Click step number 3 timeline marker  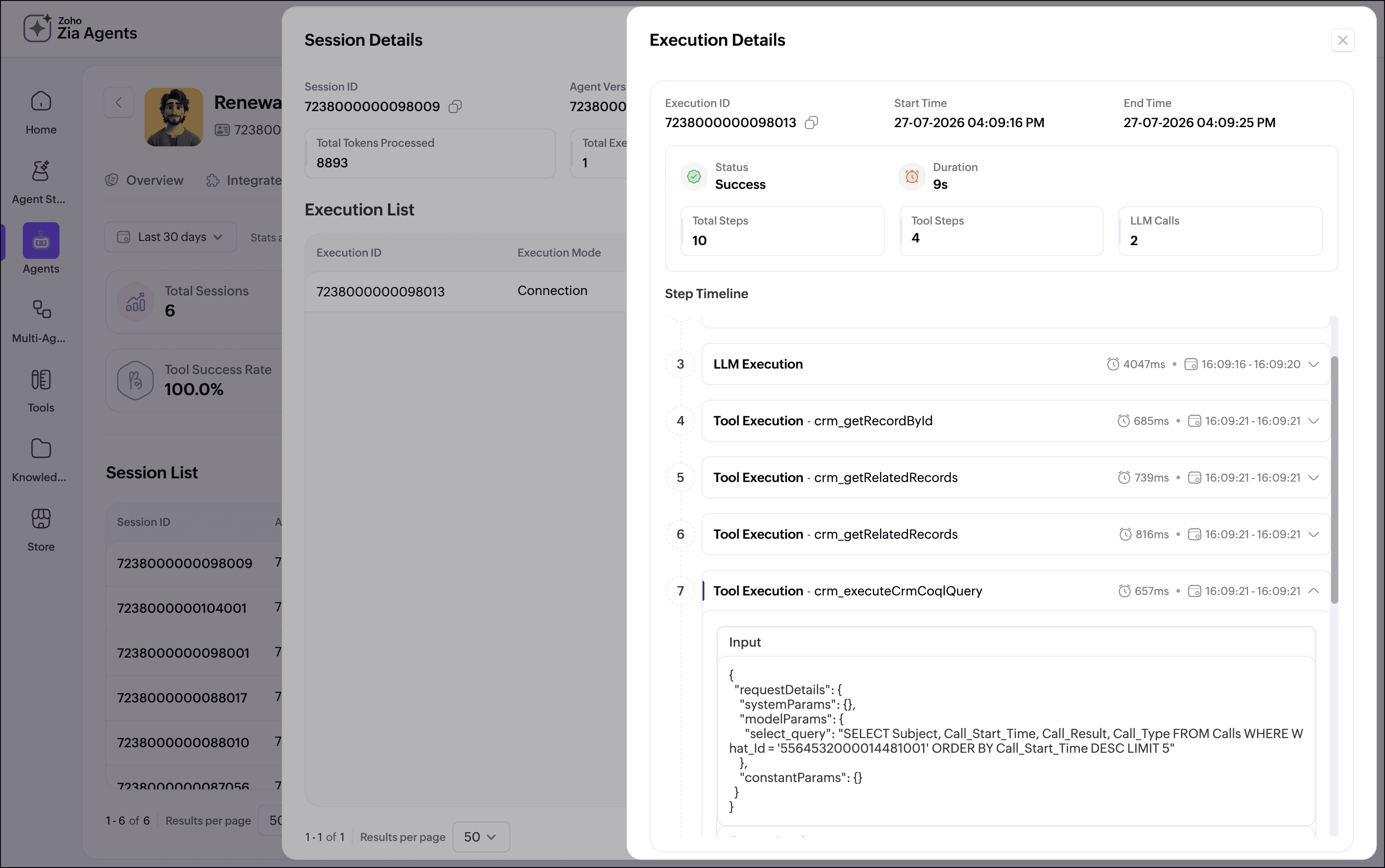click(681, 364)
